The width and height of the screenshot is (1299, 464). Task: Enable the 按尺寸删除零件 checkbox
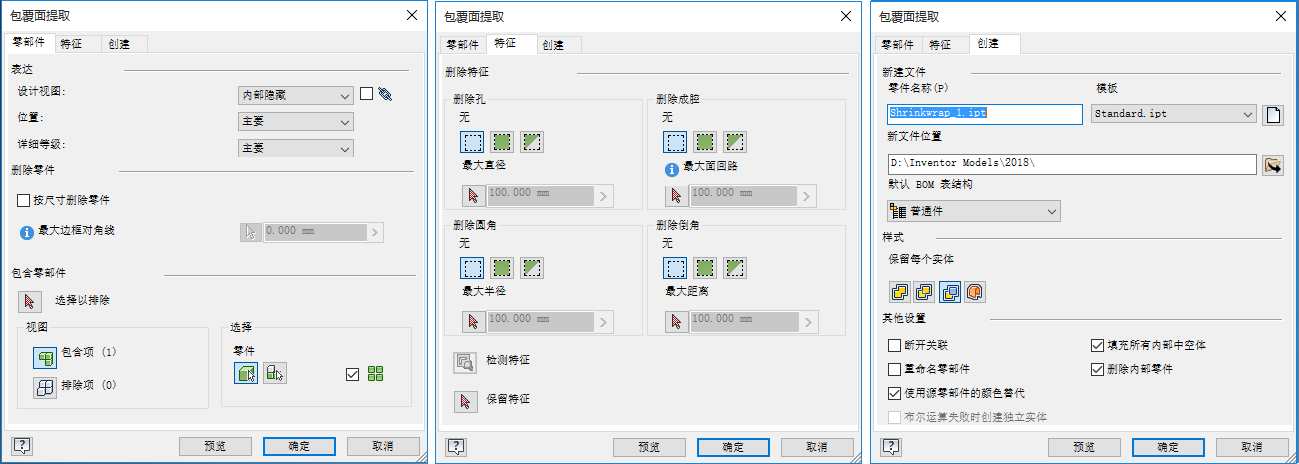click(x=24, y=201)
